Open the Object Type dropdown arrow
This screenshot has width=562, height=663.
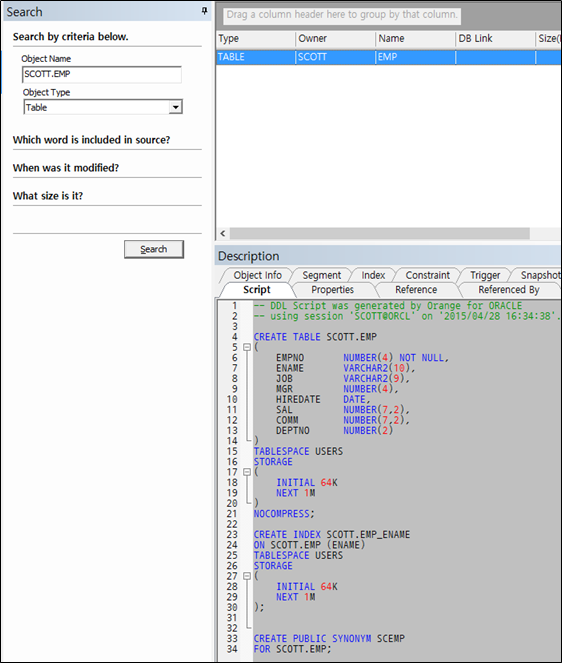[175, 107]
